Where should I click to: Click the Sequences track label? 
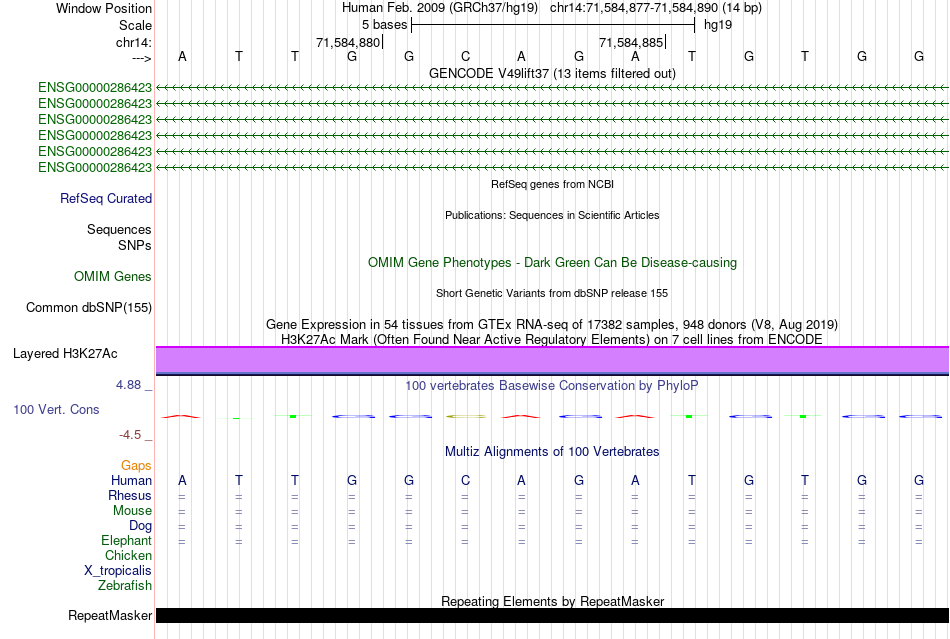pyautogui.click(x=119, y=230)
